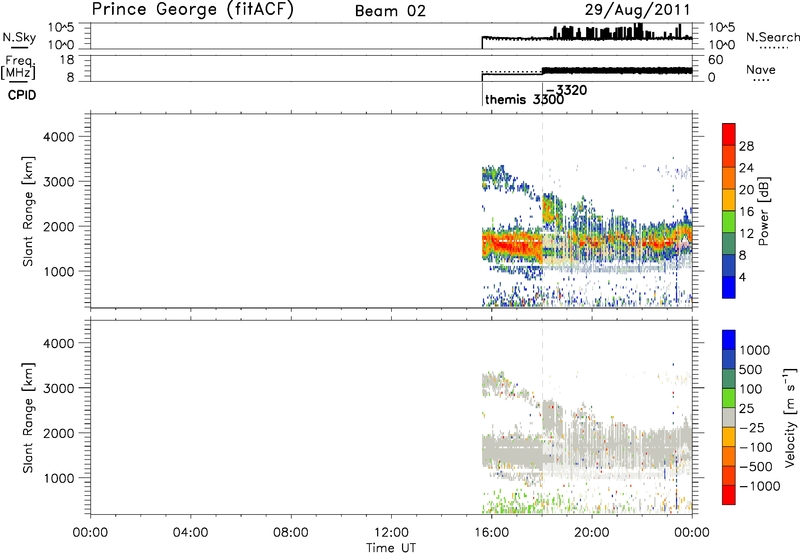Screen dimensions: 800x554
Task: Click the 'Prince George (fitACF)' plot title
Action: [192, 10]
